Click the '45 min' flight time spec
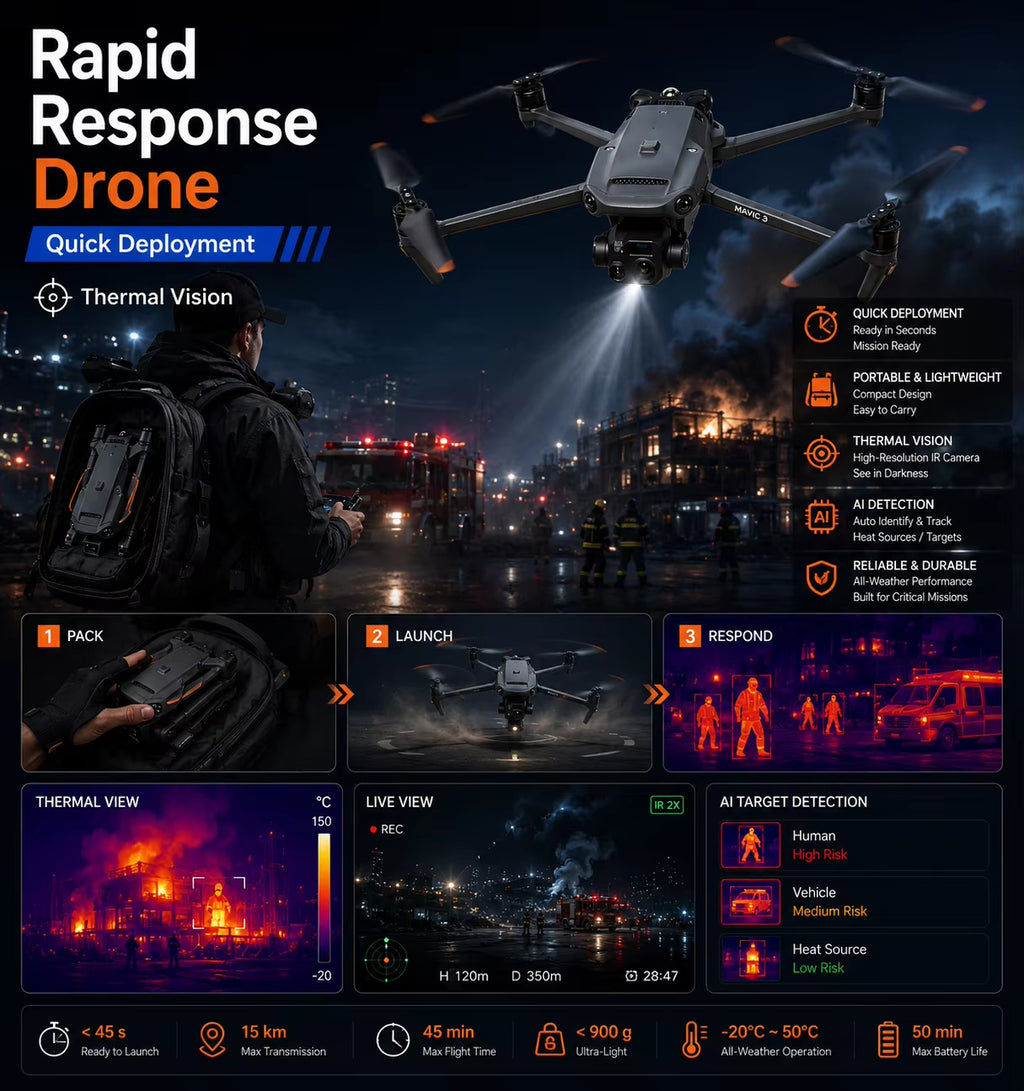1024x1091 pixels. click(x=448, y=1032)
